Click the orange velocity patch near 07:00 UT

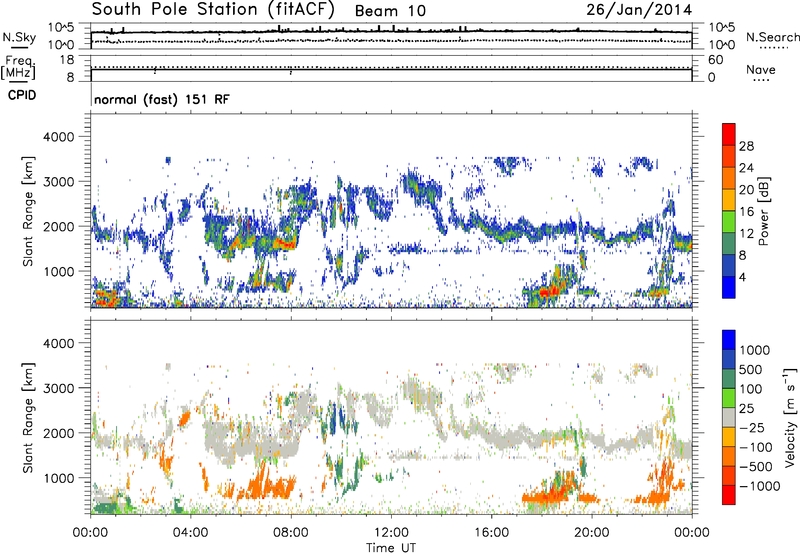coord(270,485)
